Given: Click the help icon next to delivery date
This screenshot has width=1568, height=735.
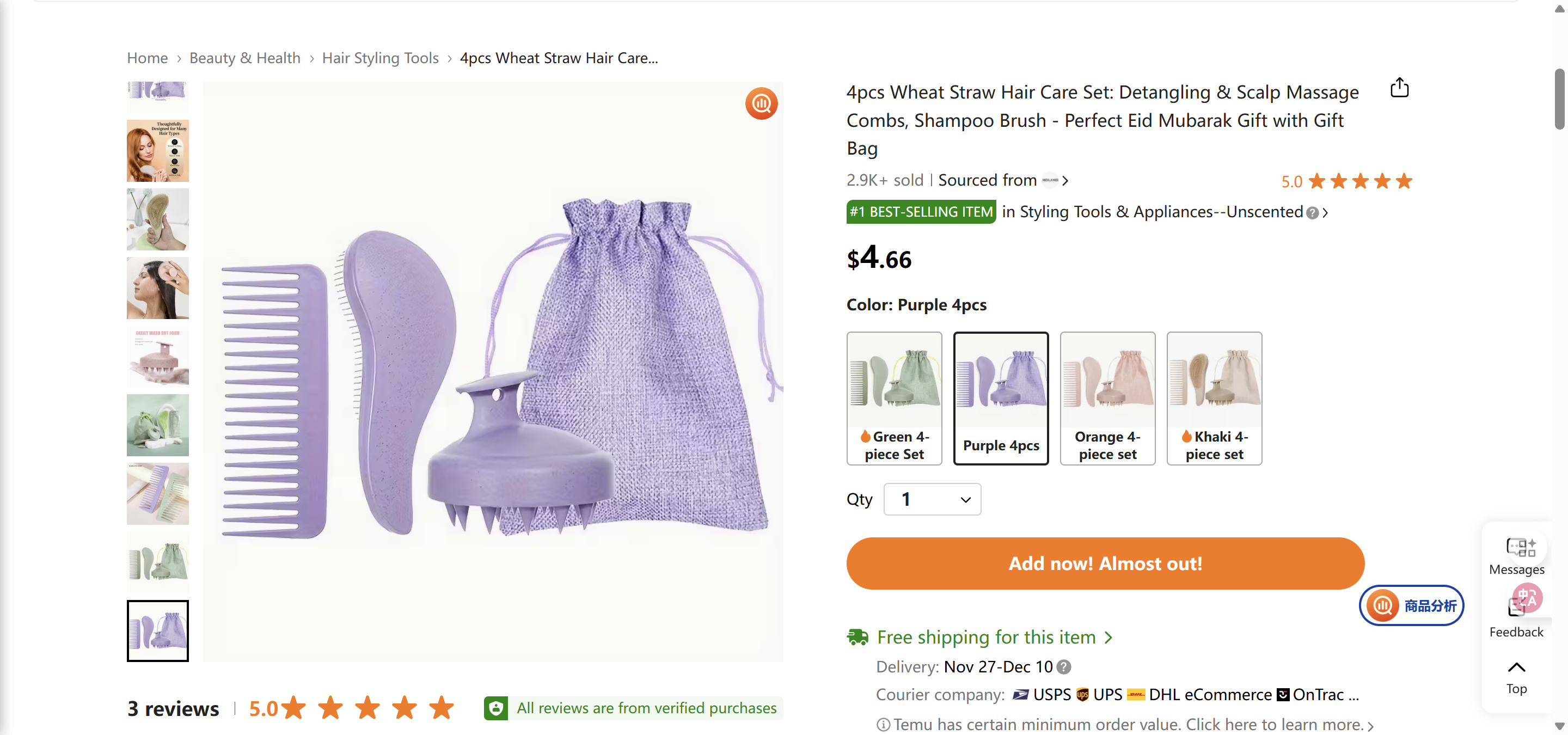Looking at the screenshot, I should 1063,667.
